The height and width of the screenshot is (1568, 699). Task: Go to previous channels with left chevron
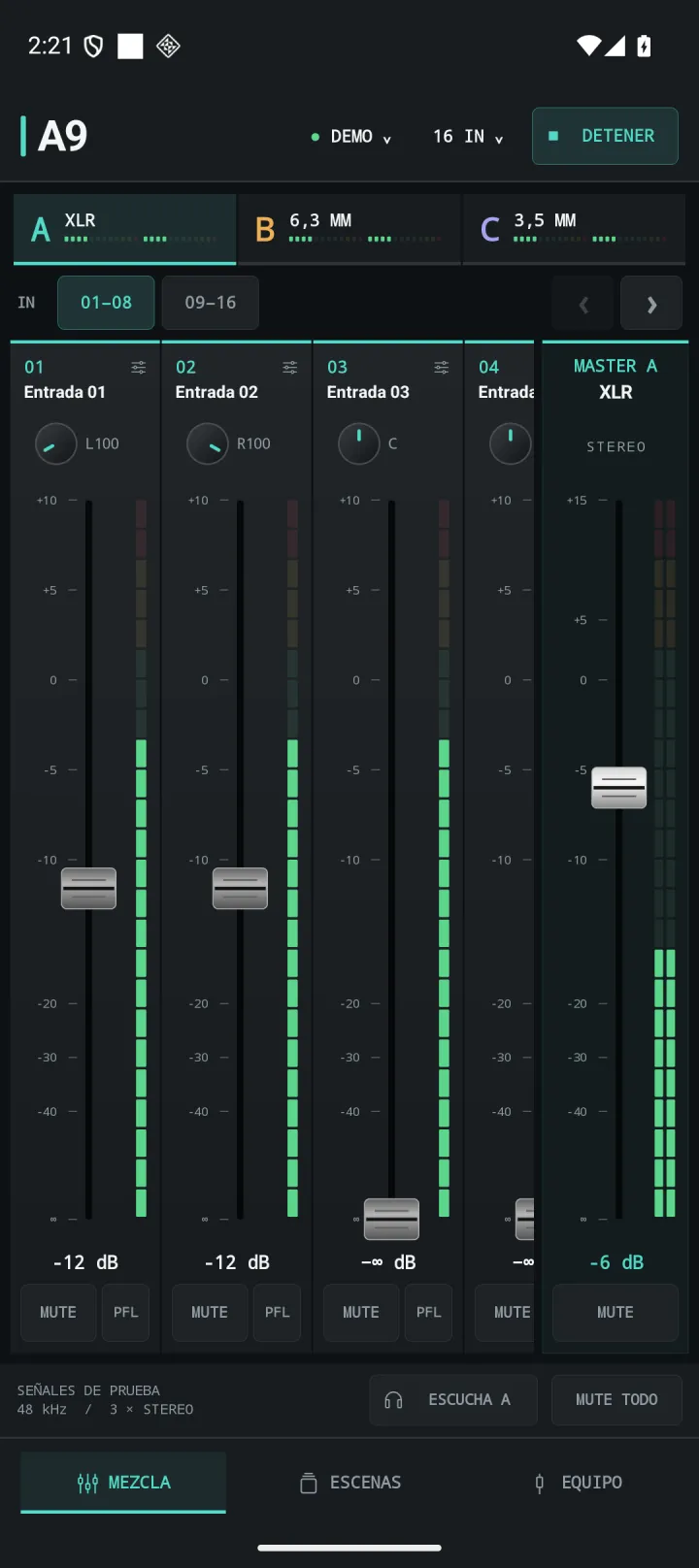(x=583, y=305)
